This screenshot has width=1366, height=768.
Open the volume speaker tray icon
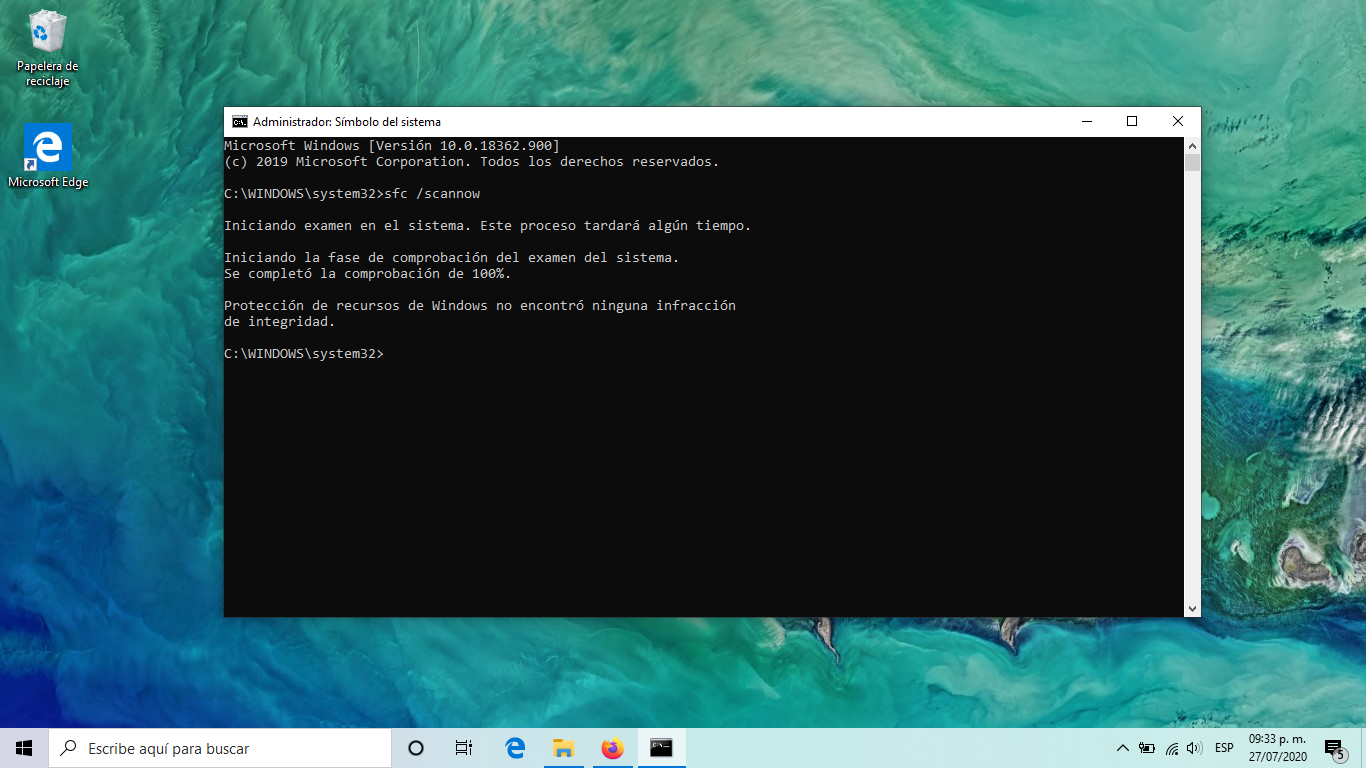(x=1194, y=748)
